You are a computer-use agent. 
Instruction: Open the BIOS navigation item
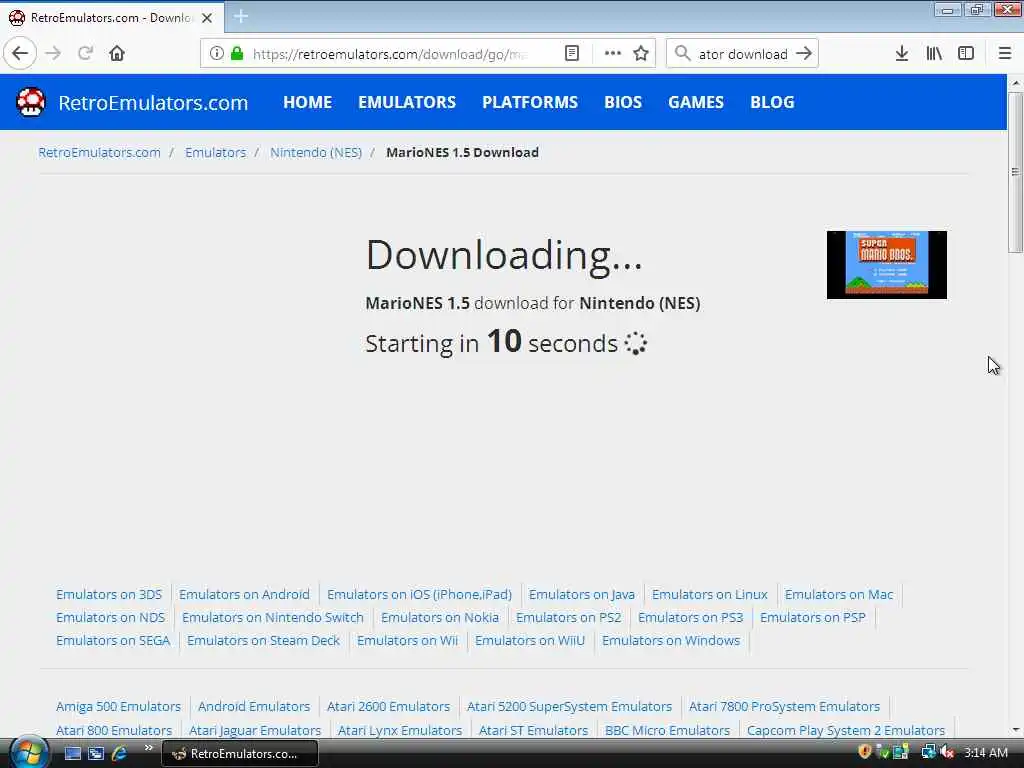[x=623, y=102]
